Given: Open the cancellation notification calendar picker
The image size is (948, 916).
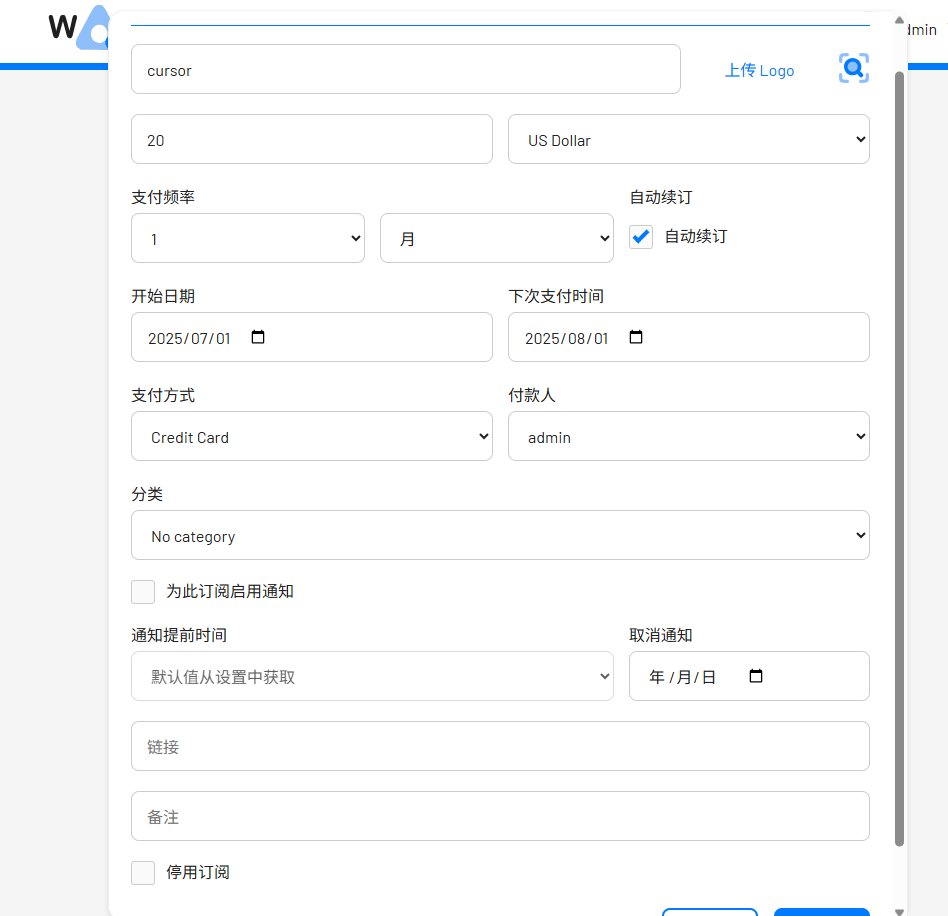Looking at the screenshot, I should point(756,676).
